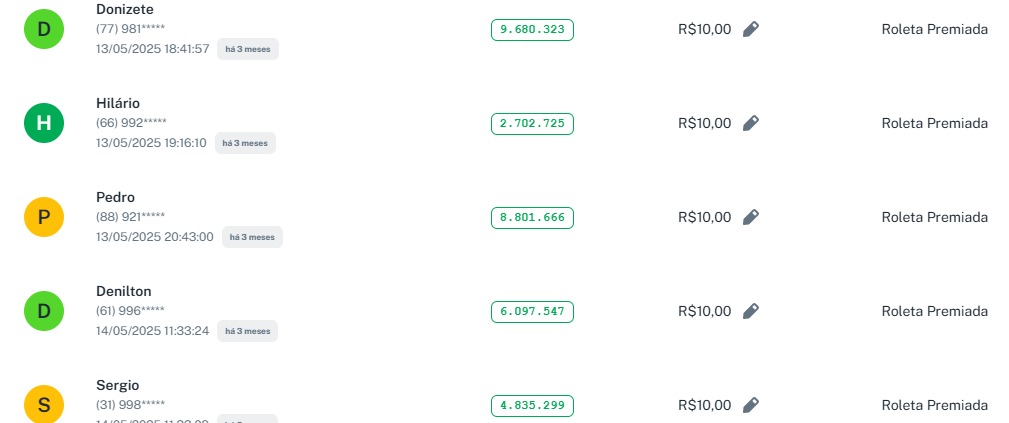Click the 'há 3 meses' tag for Hilário
1009x423 pixels.
tap(245, 143)
